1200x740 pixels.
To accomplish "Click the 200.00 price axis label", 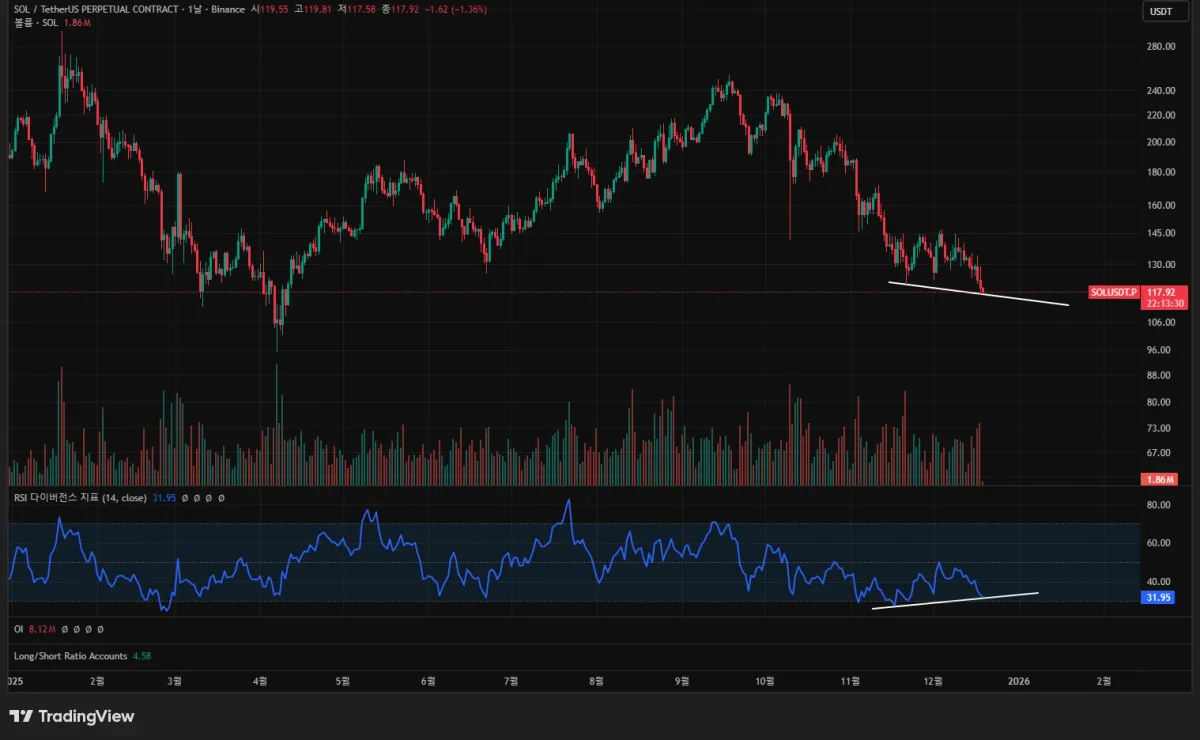I will [1161, 141].
